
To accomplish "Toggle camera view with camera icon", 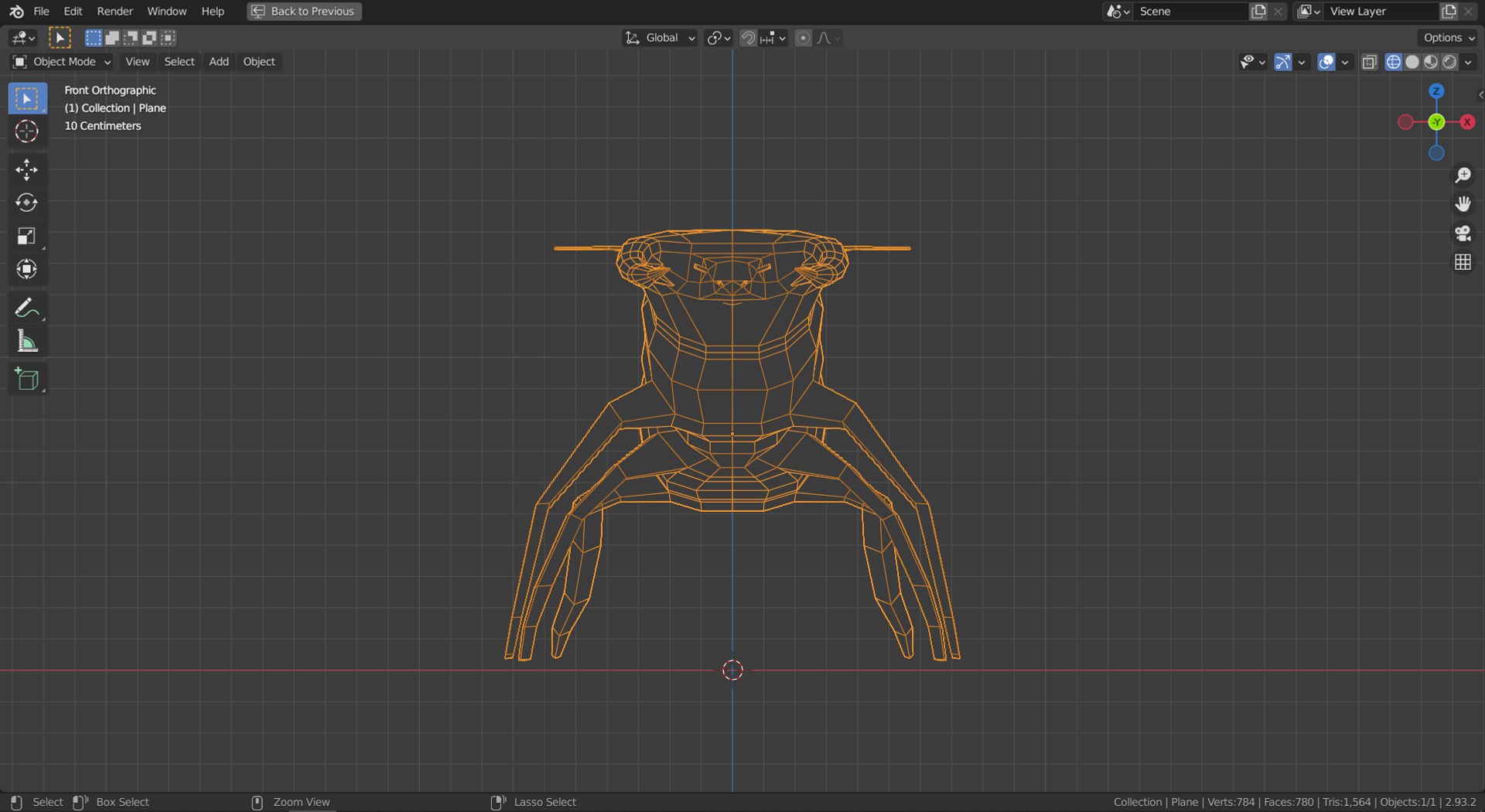I will point(1463,234).
